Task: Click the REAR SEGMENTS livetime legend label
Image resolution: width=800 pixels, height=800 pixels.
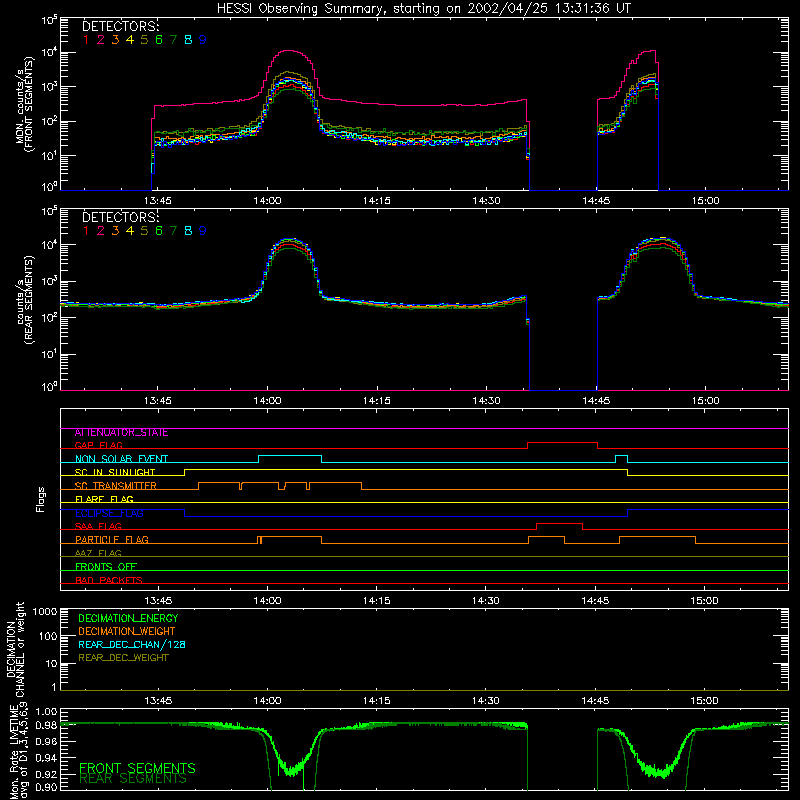Action: click(x=133, y=779)
